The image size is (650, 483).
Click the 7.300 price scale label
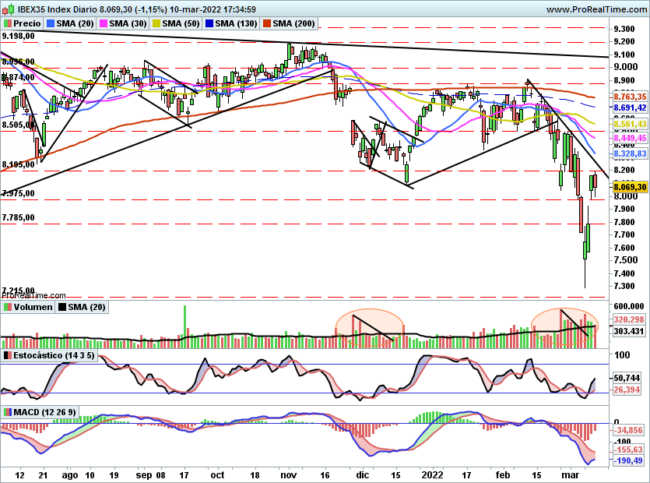coord(624,286)
